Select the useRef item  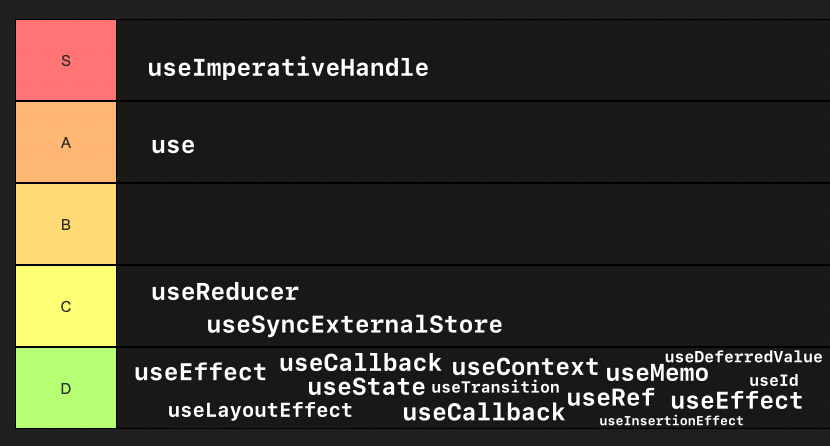[610, 398]
